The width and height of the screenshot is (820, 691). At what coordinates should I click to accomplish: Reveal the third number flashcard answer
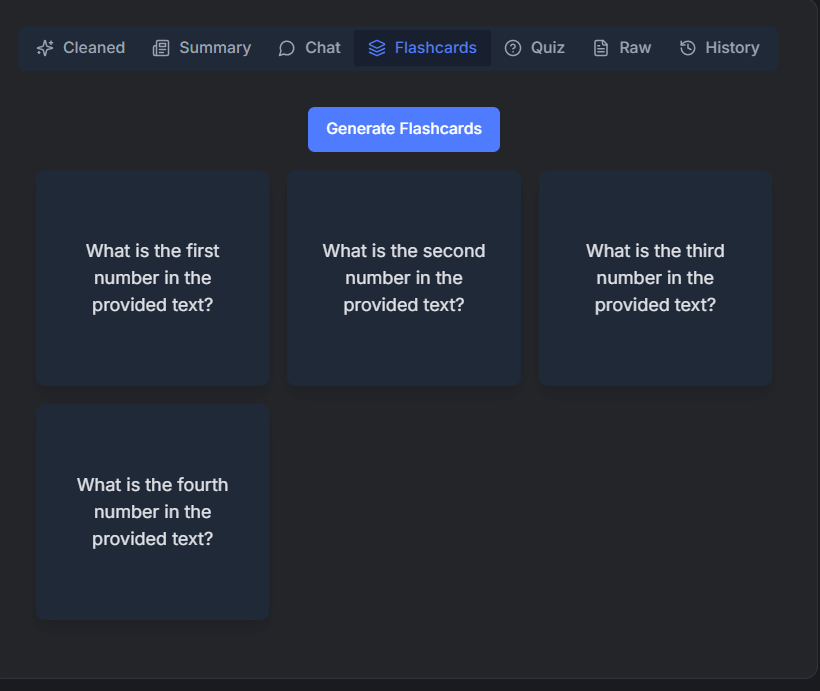pos(654,277)
